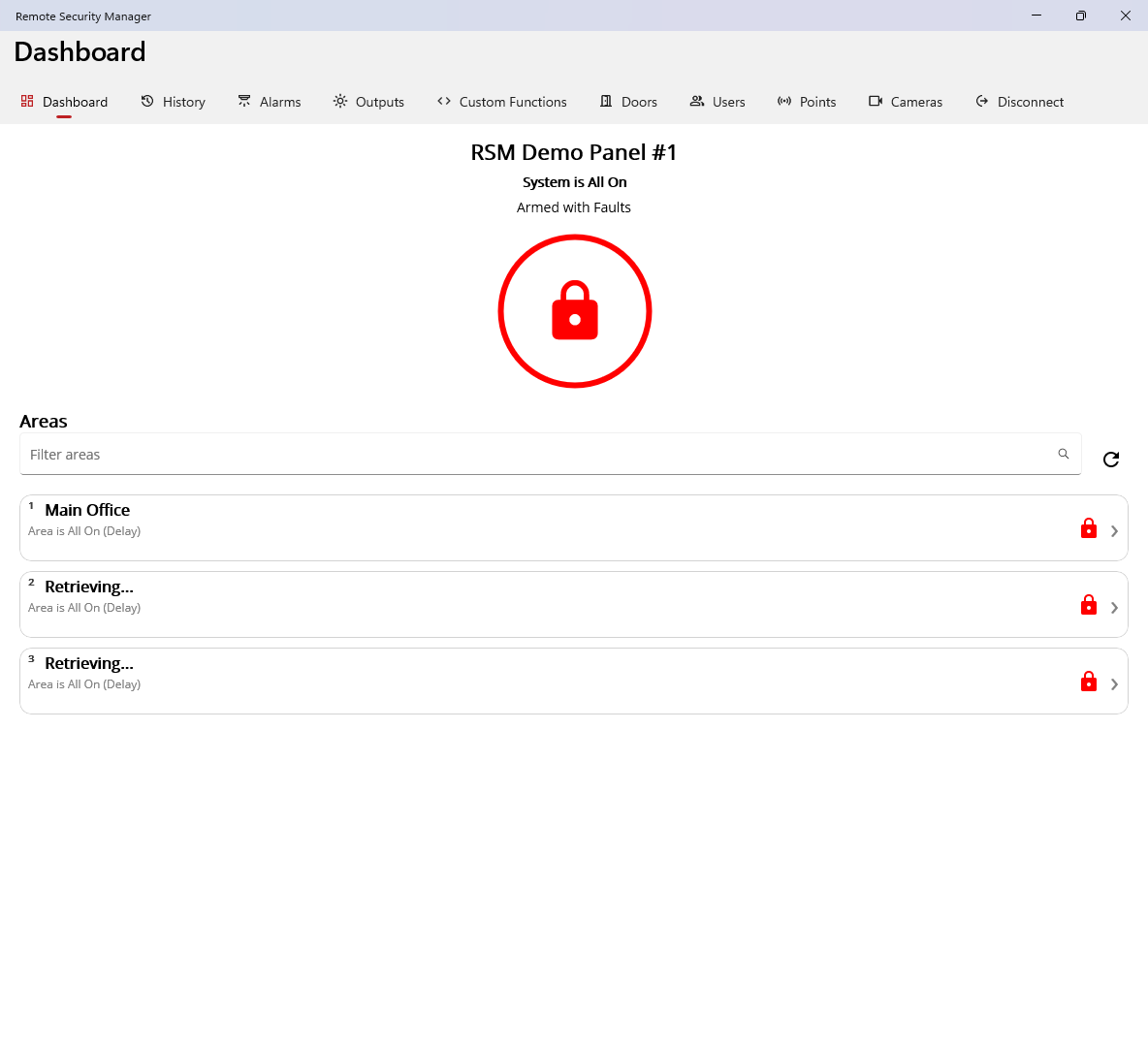Image resolution: width=1148 pixels, height=1047 pixels.
Task: Click the red lock icon for Main Office
Action: [1089, 528]
